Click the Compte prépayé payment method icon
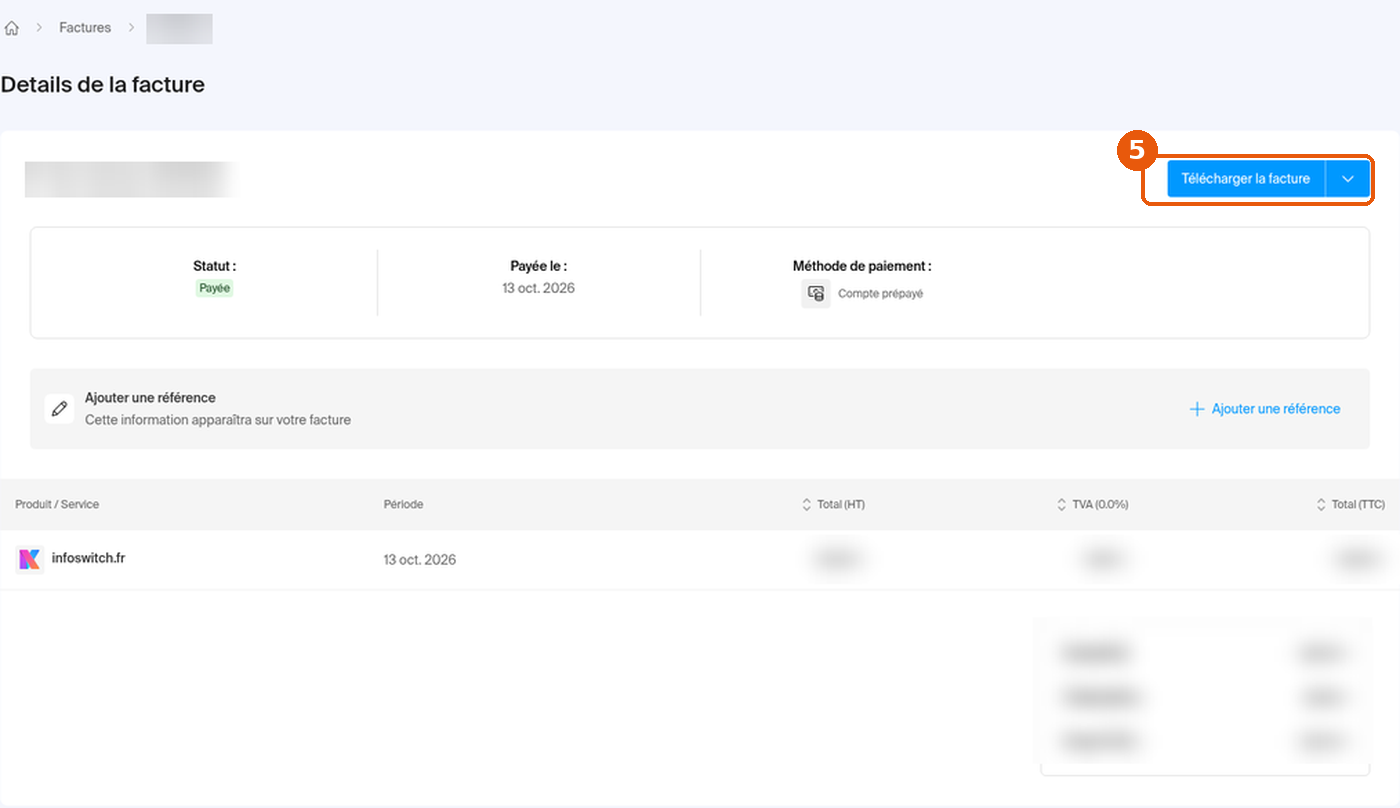This screenshot has height=808, width=1400. point(816,294)
